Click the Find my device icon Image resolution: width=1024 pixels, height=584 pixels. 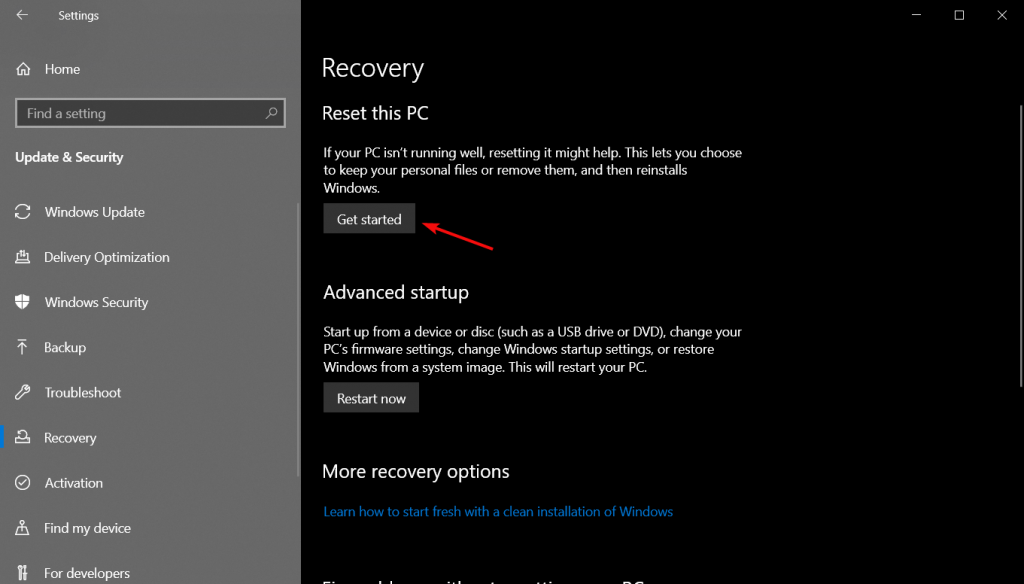22,528
